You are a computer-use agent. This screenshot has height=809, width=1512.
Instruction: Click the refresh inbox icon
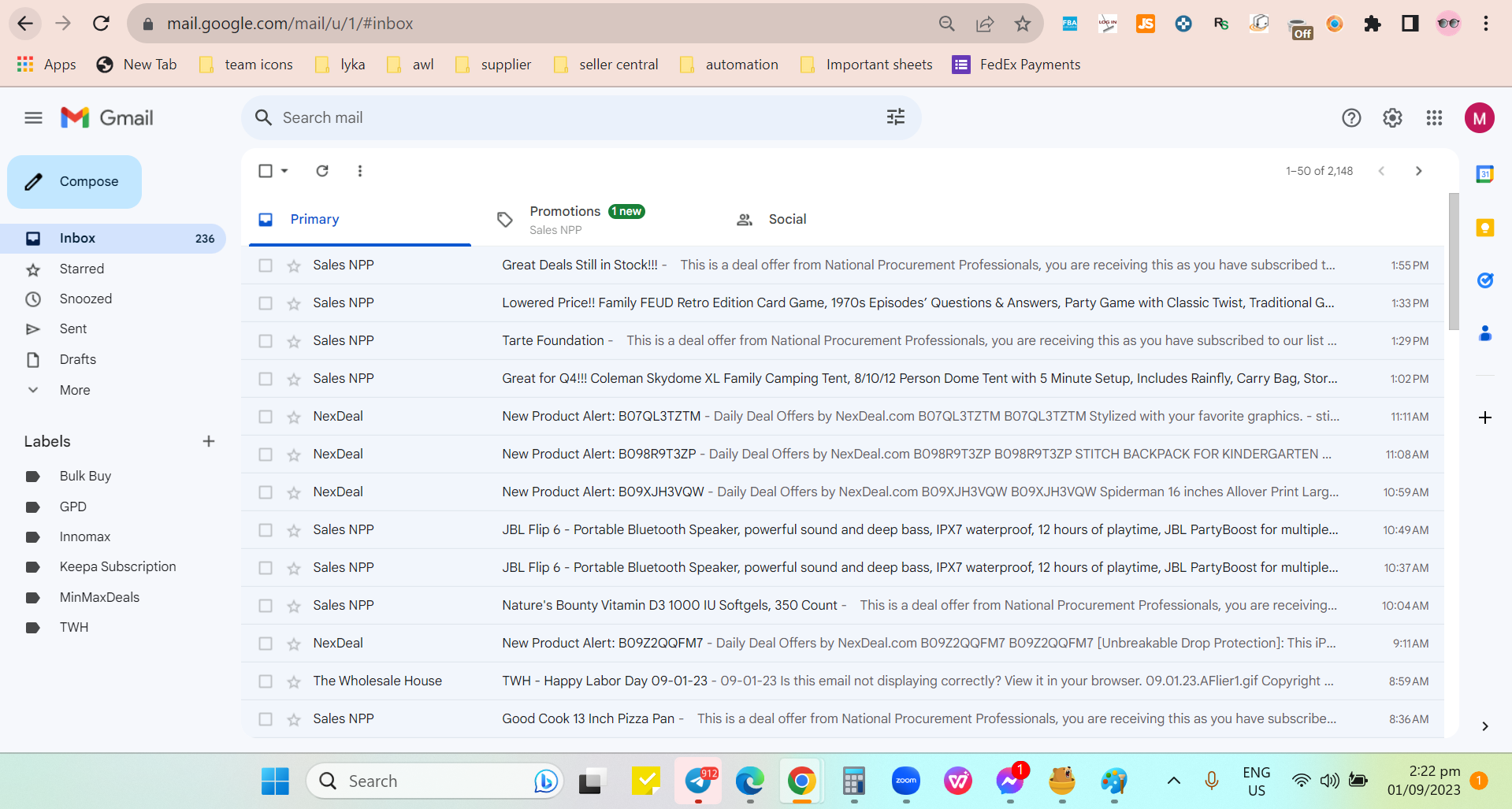coord(322,171)
